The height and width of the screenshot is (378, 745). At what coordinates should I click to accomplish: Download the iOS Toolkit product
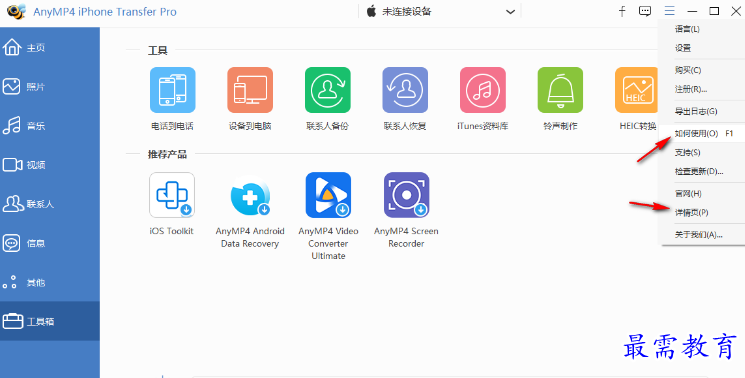[x=172, y=195]
